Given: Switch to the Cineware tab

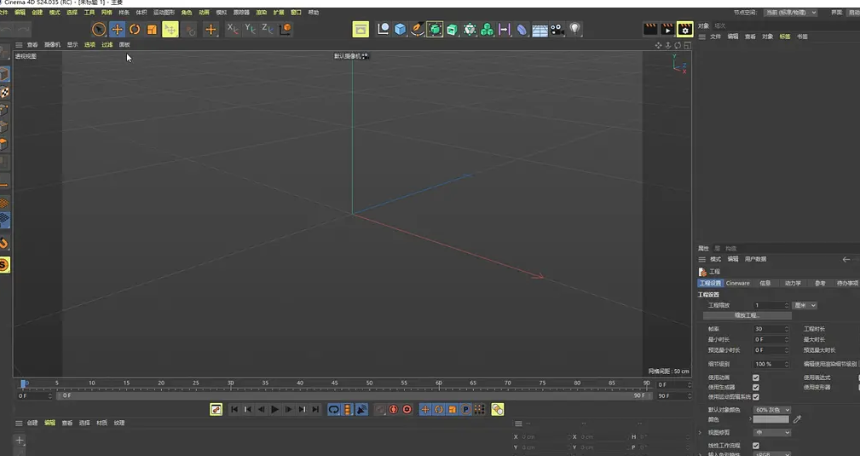Looking at the screenshot, I should 738,283.
